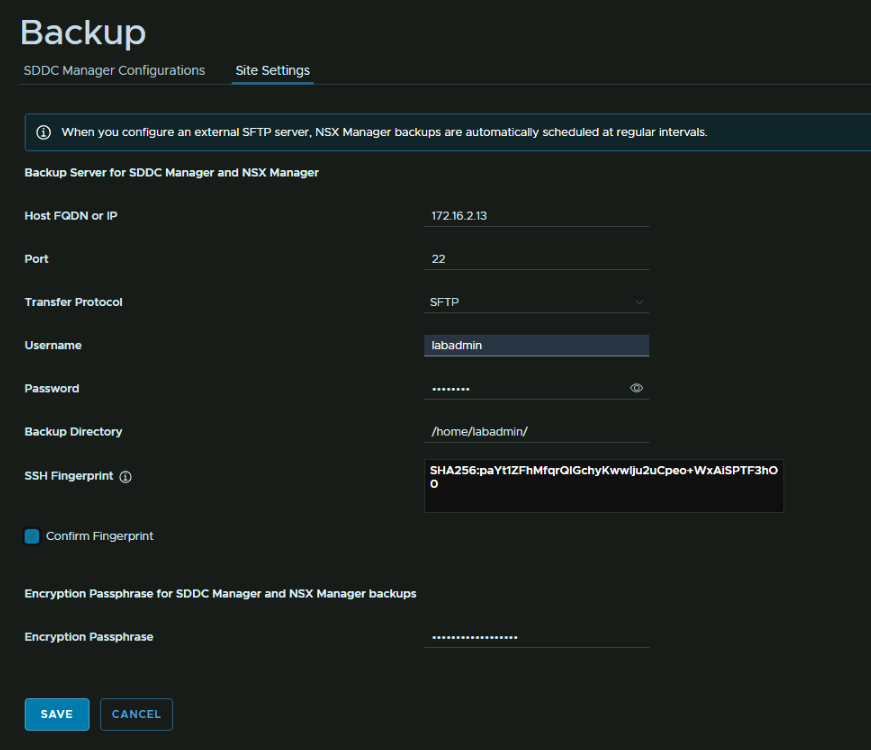This screenshot has height=750, width=871.
Task: Click the Confirm Fingerprint label text
Action: [99, 536]
